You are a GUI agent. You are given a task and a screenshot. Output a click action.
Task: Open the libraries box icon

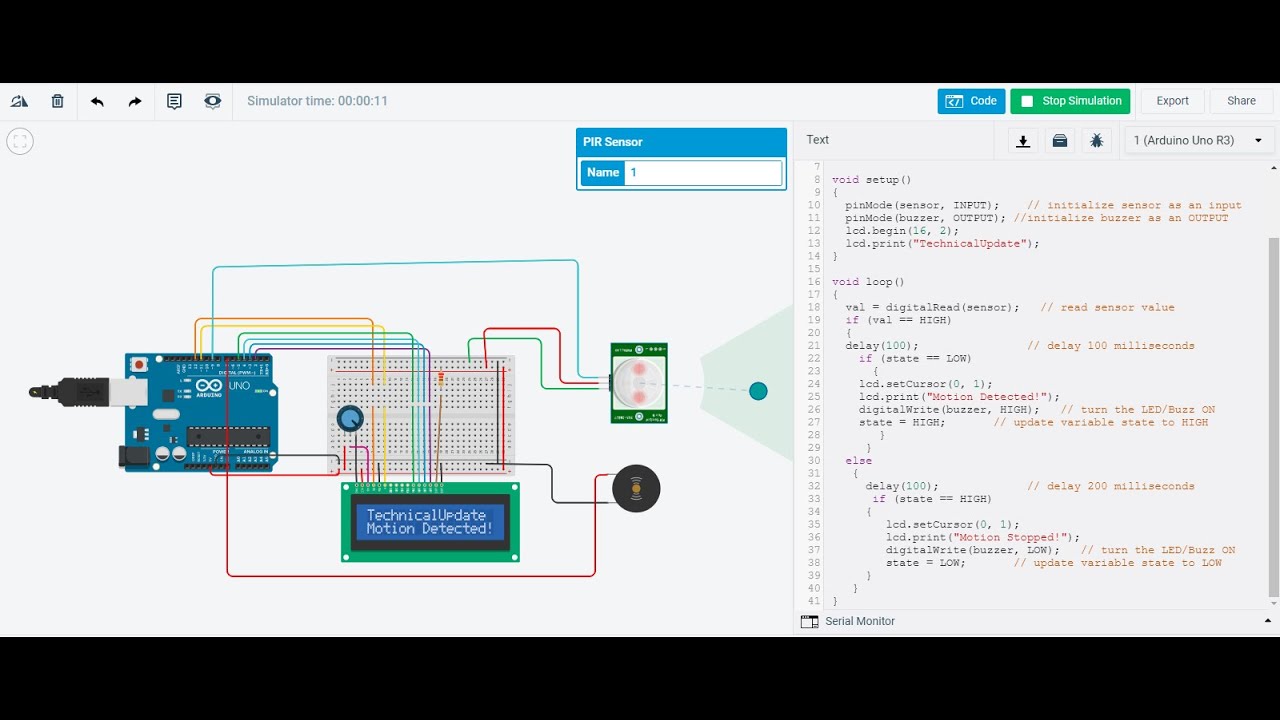coord(1060,141)
